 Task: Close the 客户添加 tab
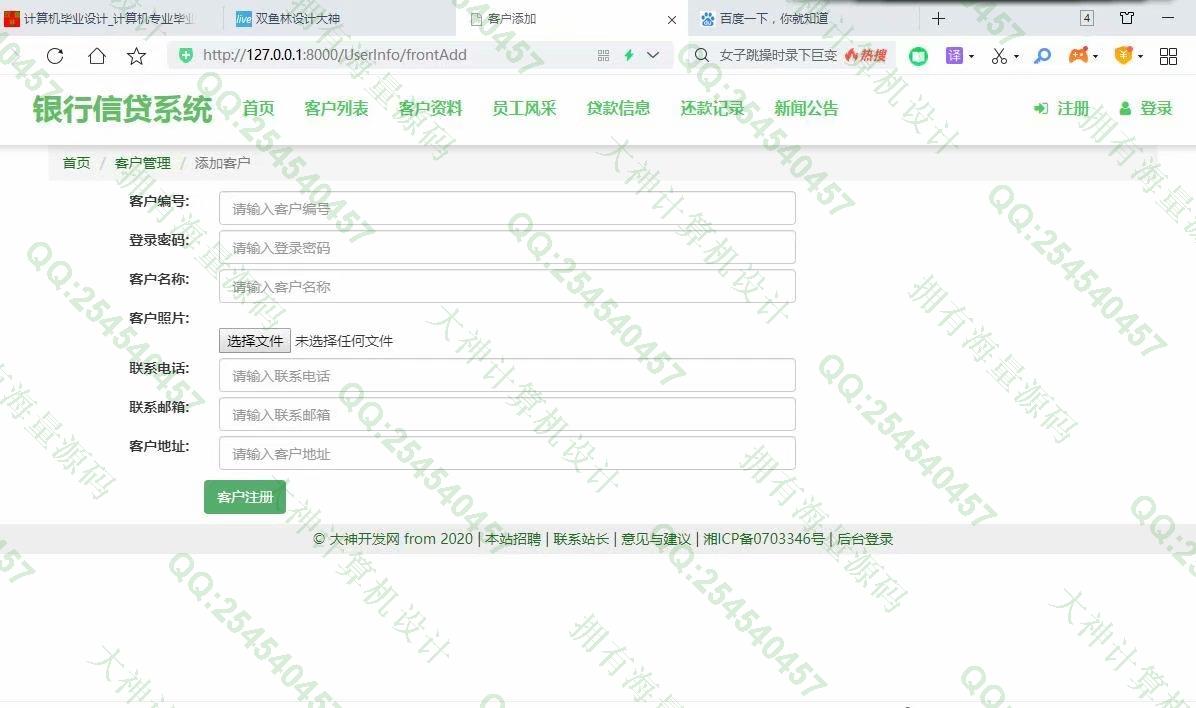671,20
